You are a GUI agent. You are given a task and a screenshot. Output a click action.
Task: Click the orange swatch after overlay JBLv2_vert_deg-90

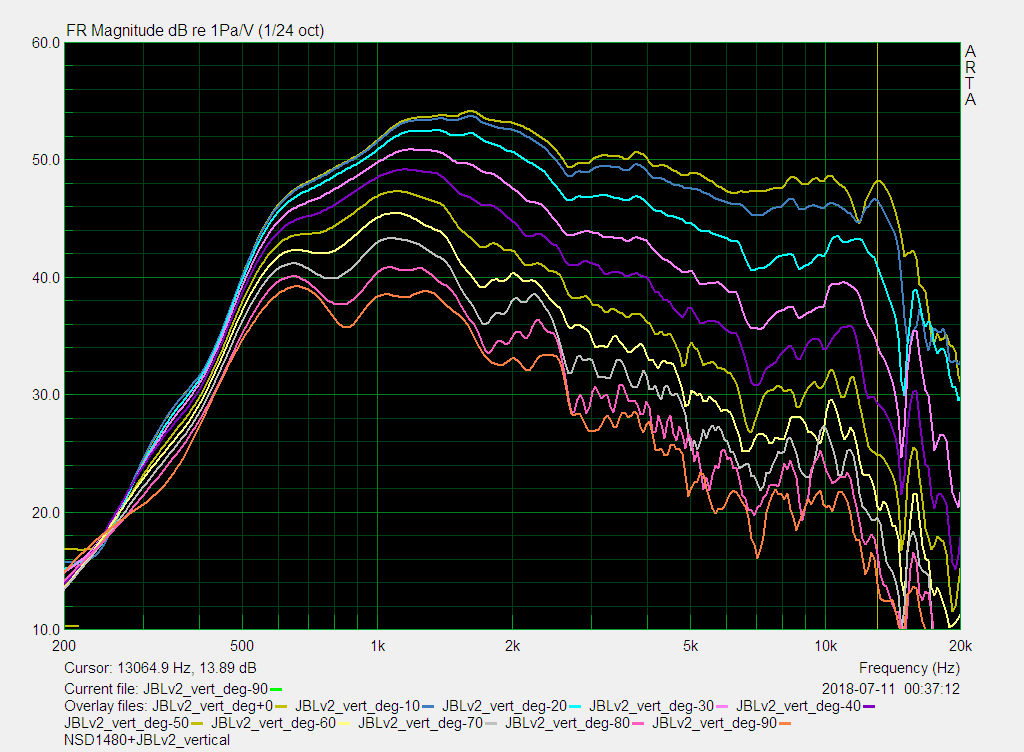[x=785, y=723]
